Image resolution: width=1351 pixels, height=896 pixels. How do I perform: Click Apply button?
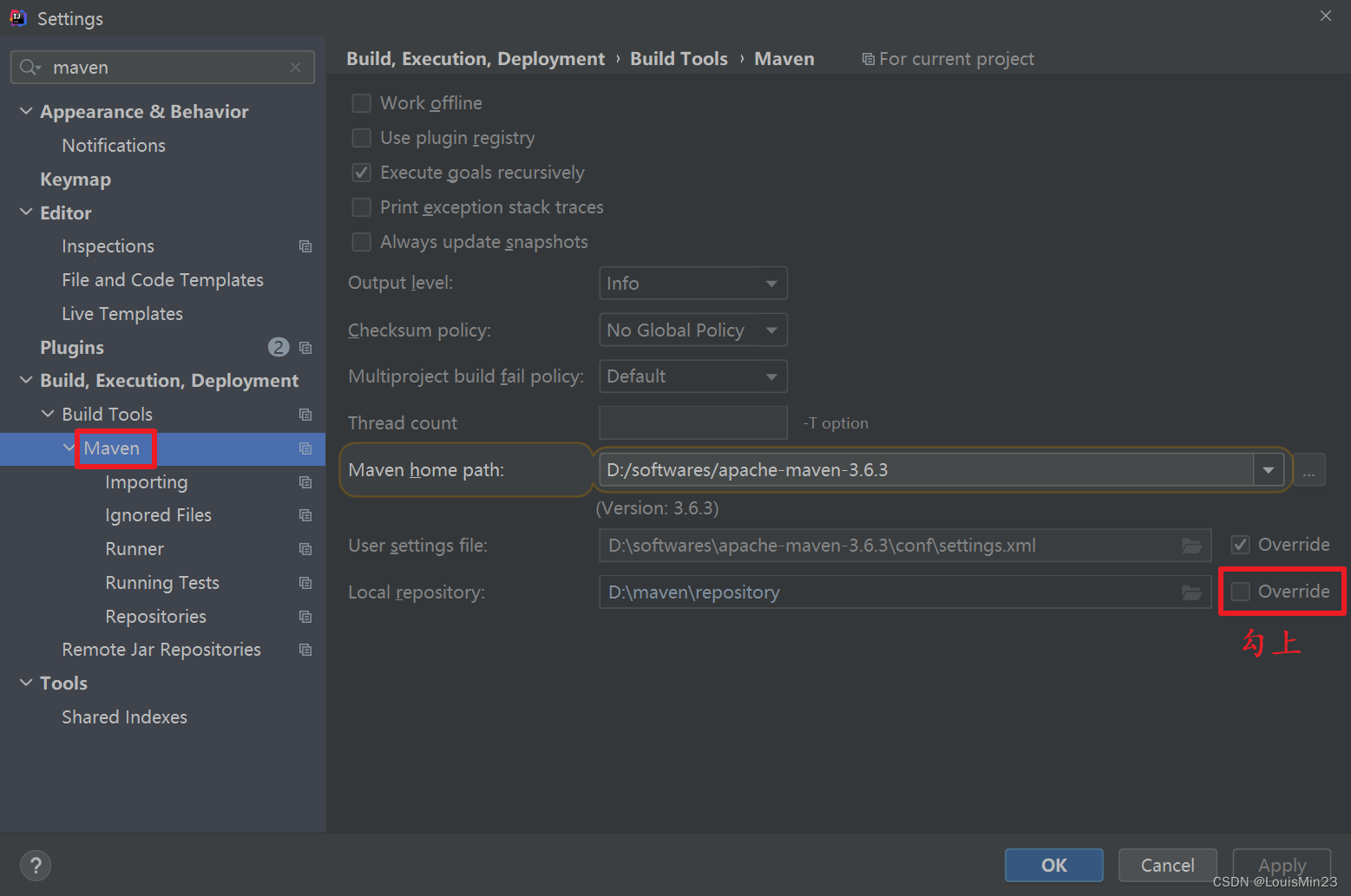(x=1282, y=865)
